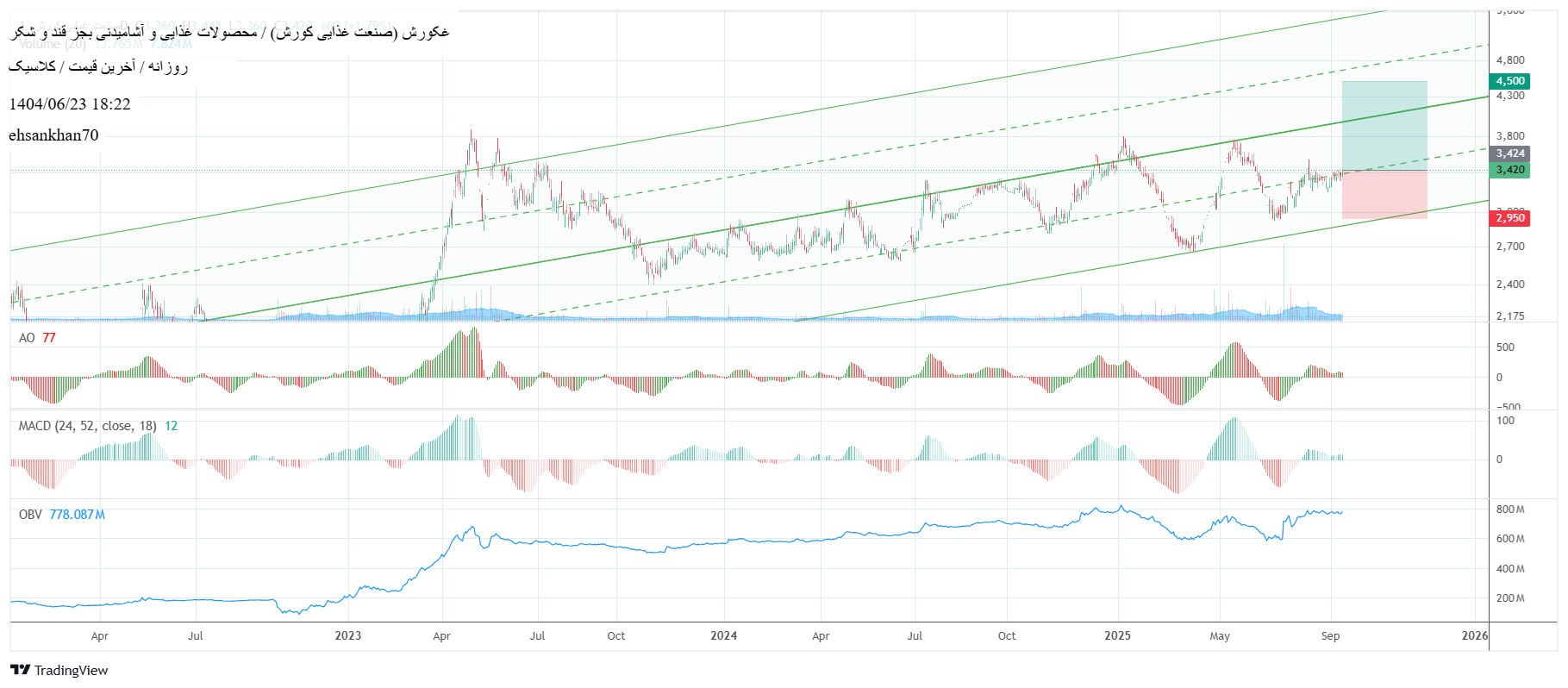The height and width of the screenshot is (688, 1568).
Task: Click the OBV indicator label
Action: click(30, 515)
